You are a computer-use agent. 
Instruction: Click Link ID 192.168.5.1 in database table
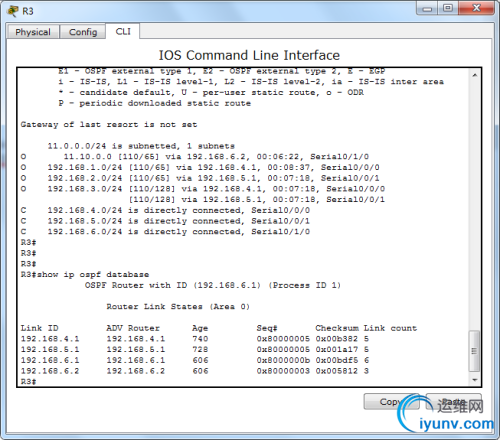[x=50, y=349]
